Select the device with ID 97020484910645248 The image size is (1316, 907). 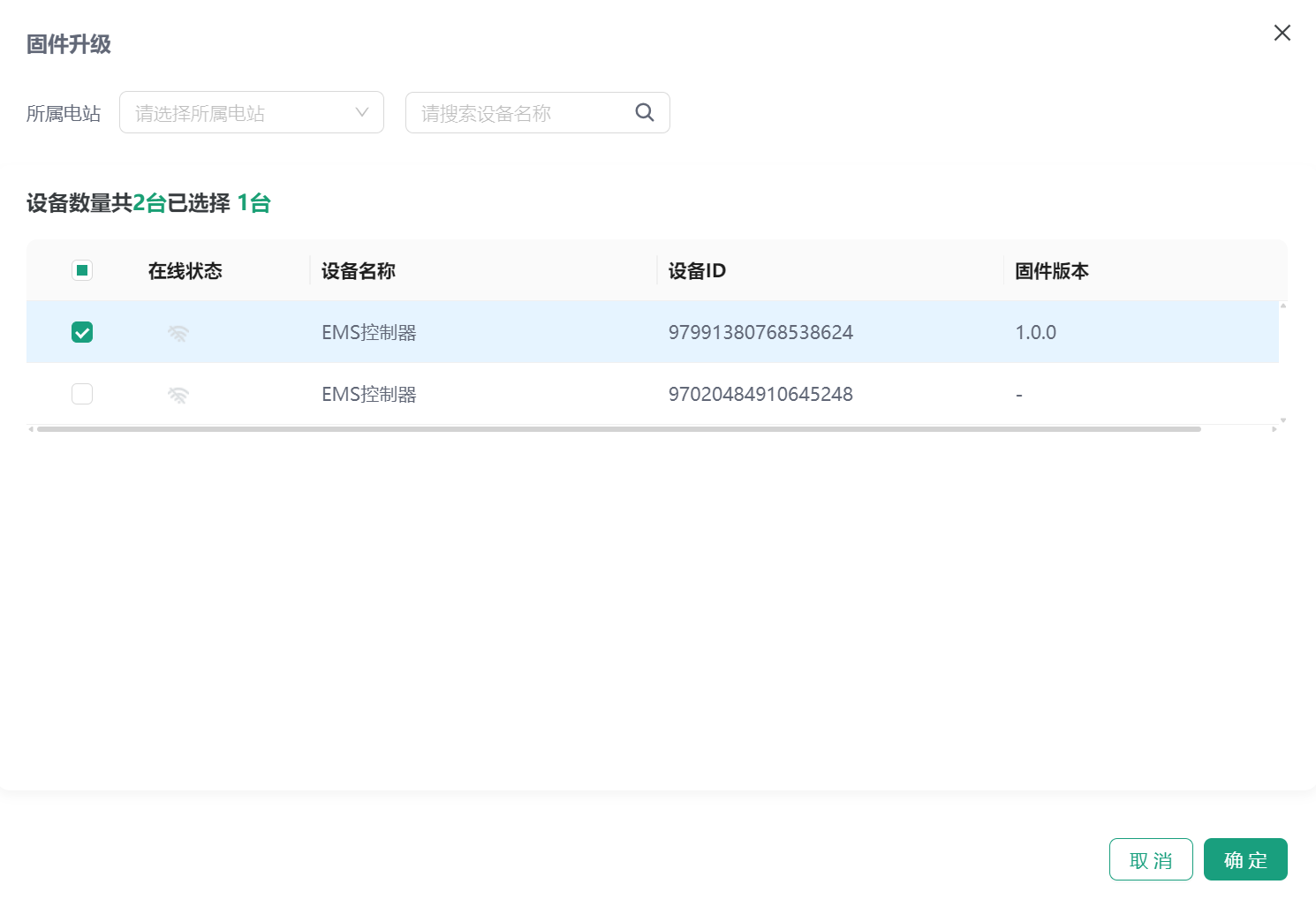point(82,394)
